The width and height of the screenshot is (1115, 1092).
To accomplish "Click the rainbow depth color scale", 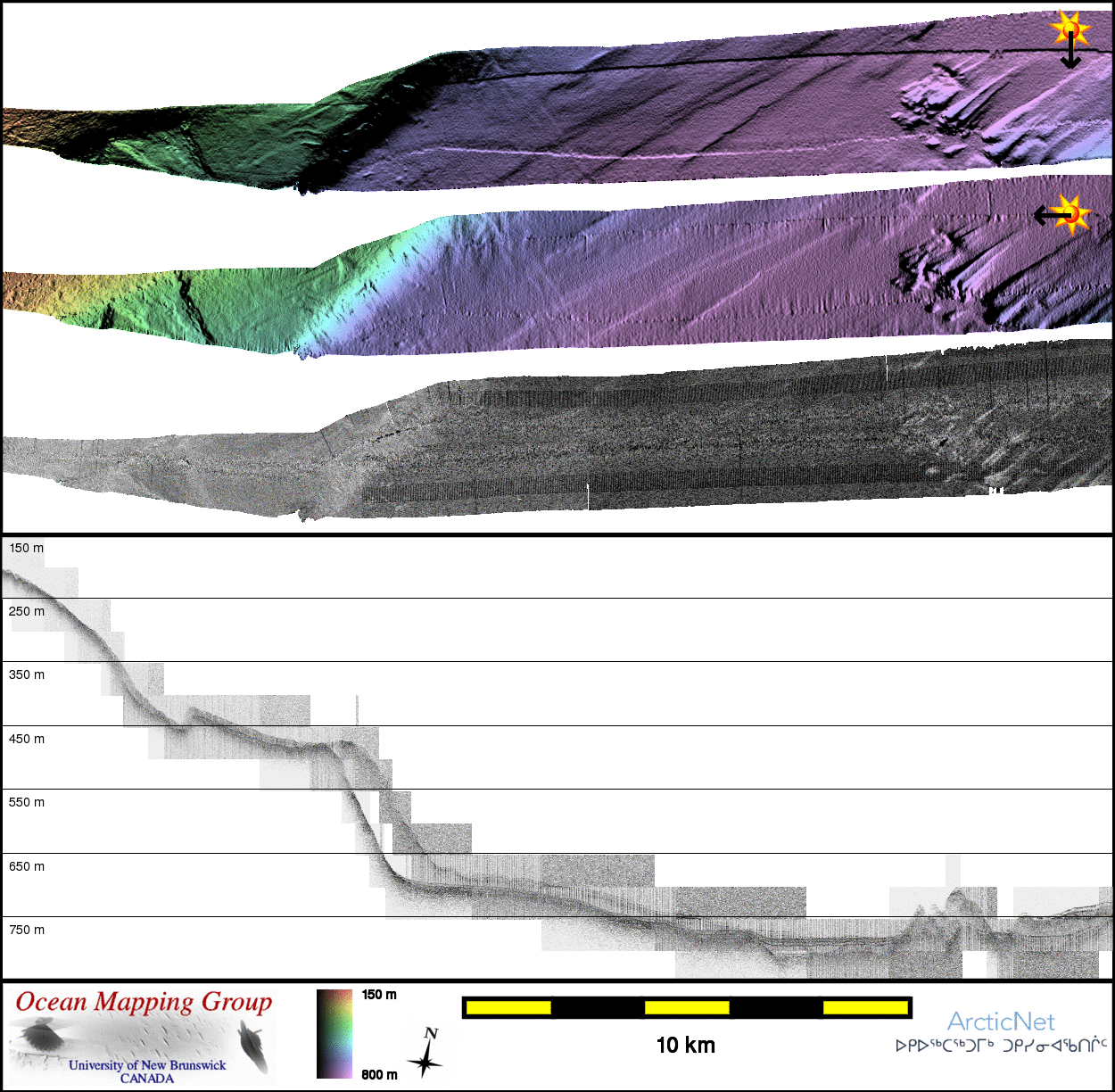I will click(334, 1033).
